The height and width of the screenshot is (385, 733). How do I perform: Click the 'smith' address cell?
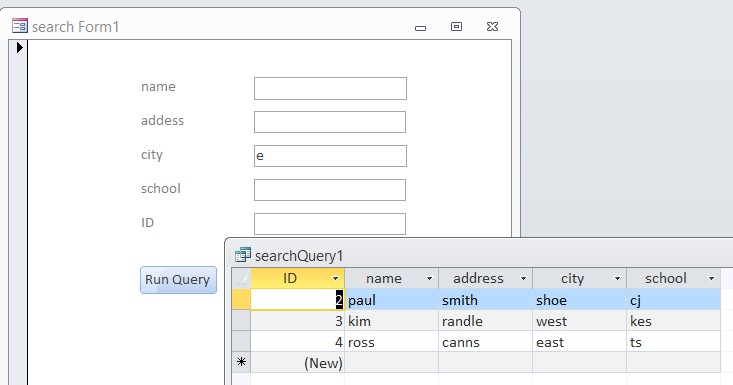[x=486, y=299]
